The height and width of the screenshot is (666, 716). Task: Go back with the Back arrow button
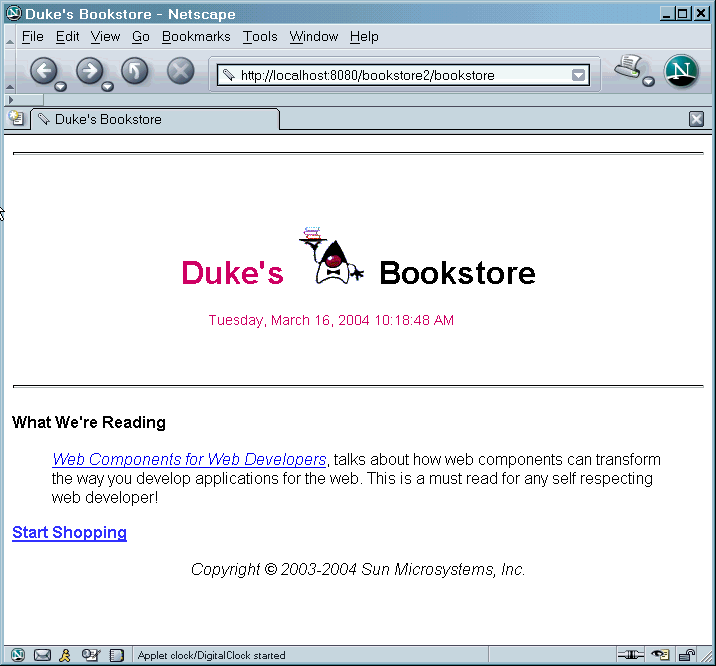click(x=44, y=71)
